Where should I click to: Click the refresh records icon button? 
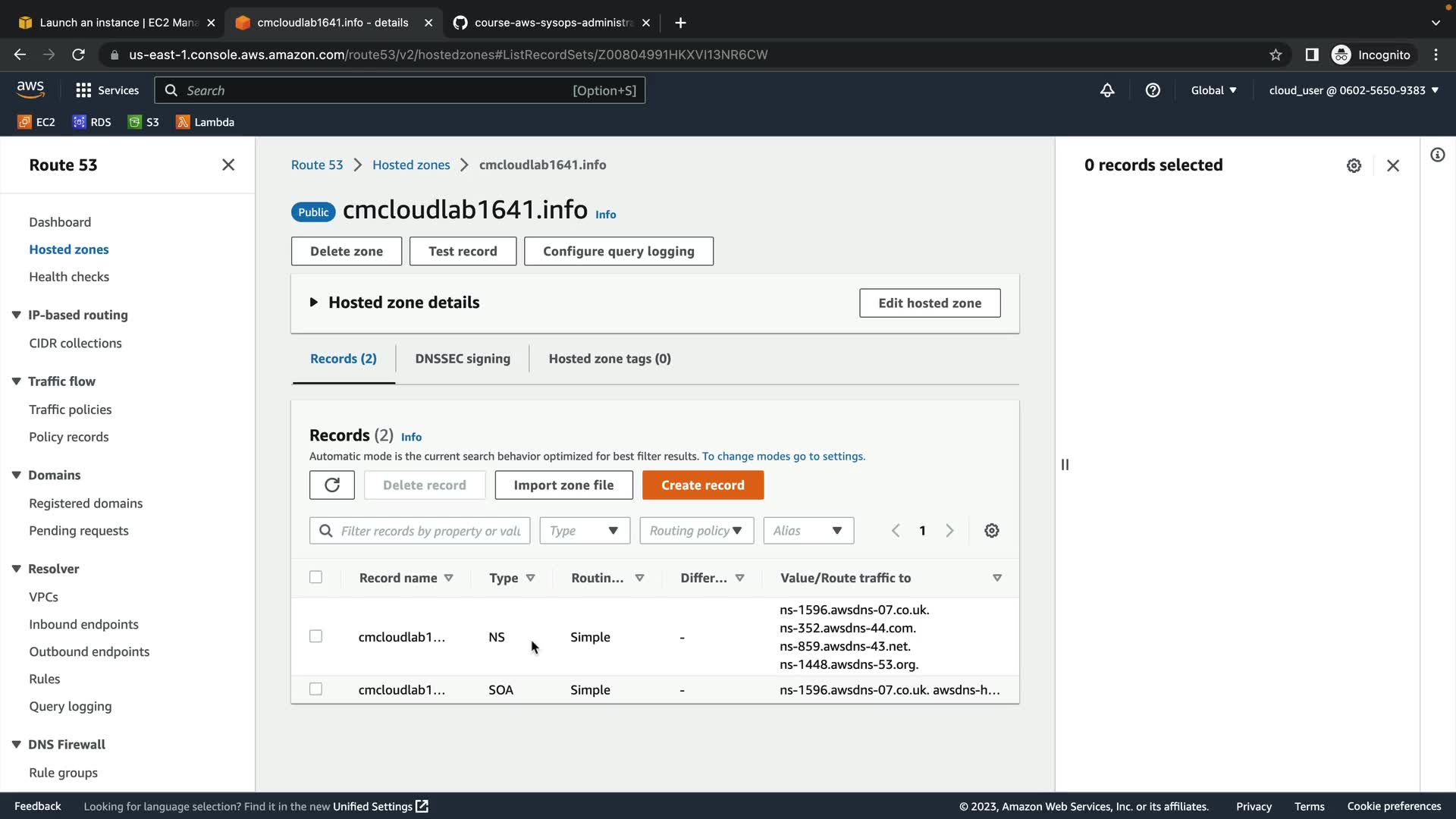tap(331, 485)
